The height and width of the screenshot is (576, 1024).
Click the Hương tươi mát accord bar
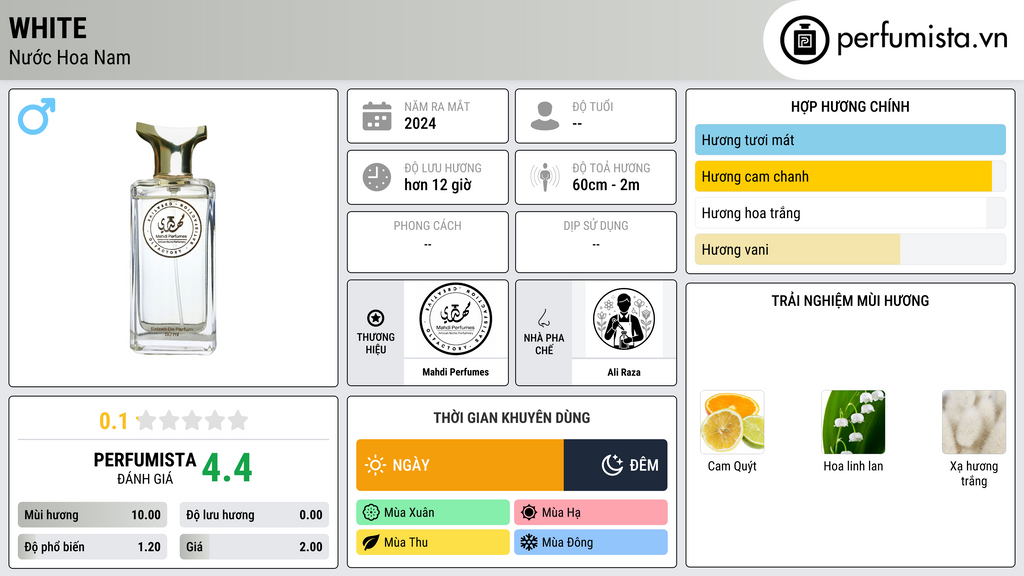[850, 140]
